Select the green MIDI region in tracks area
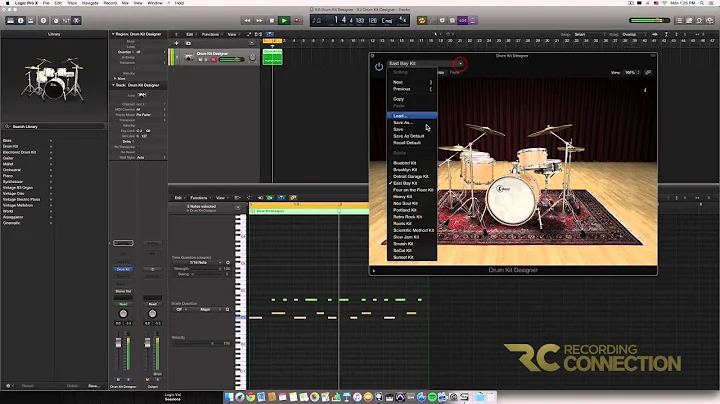 pos(272,56)
